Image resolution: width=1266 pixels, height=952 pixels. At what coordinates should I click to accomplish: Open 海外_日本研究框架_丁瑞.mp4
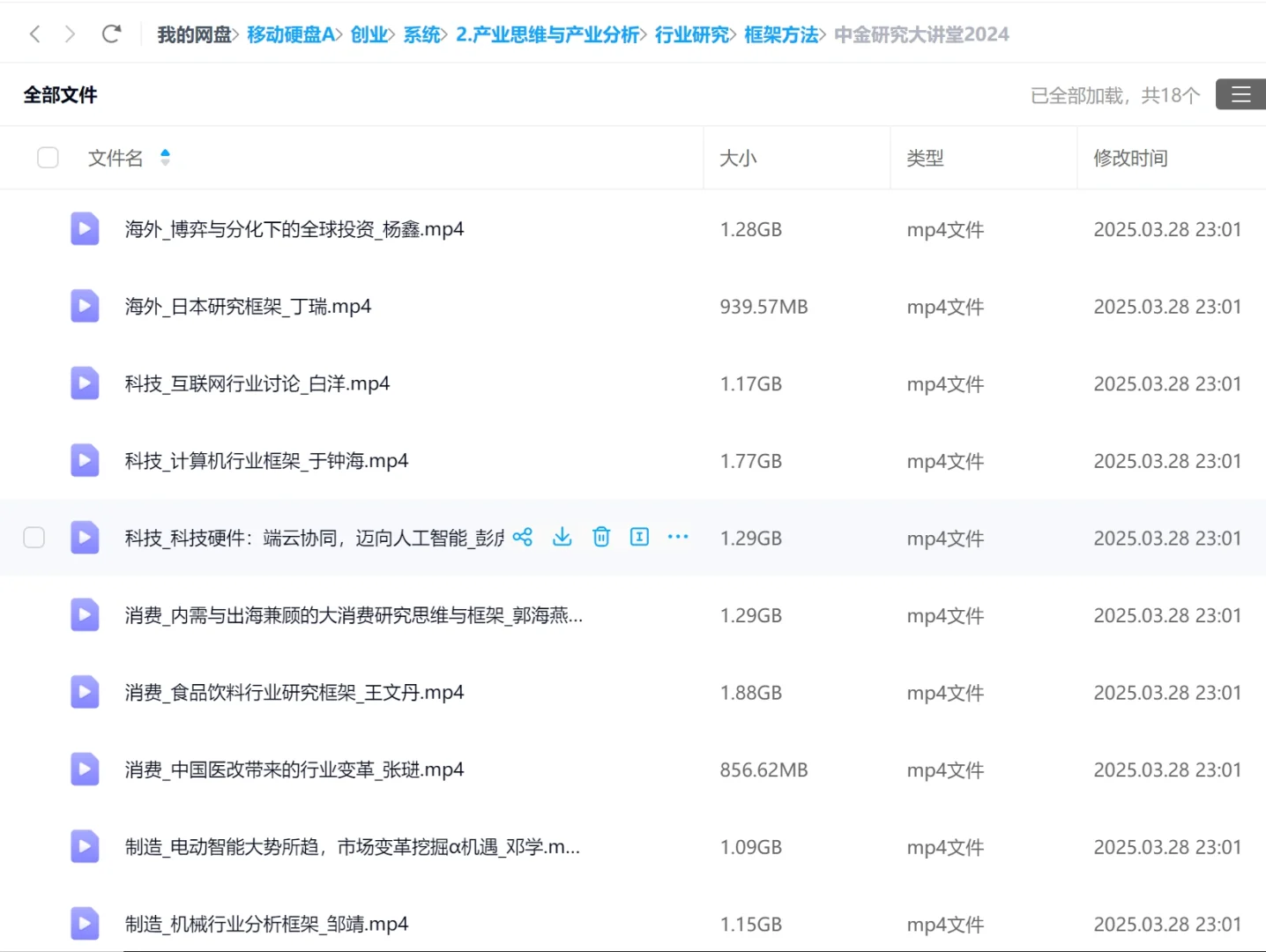coord(248,306)
